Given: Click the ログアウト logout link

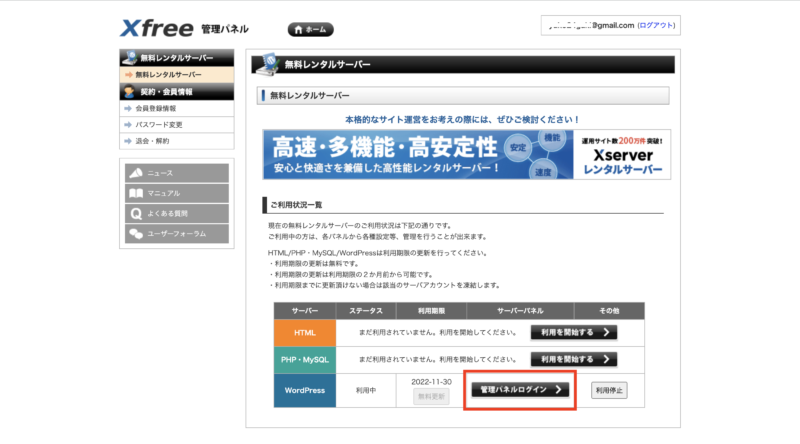Looking at the screenshot, I should 656,25.
